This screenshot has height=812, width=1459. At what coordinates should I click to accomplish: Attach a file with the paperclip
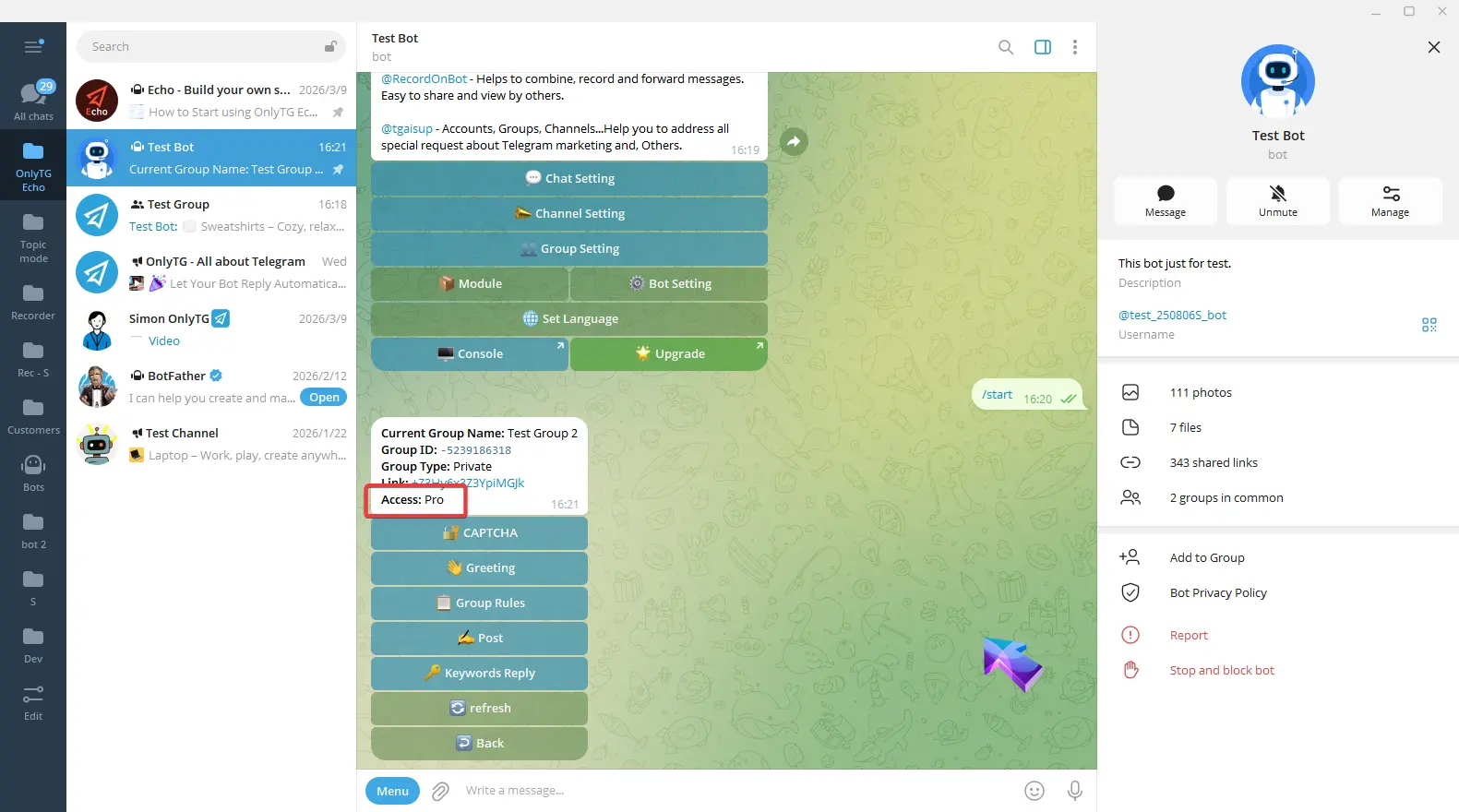tap(441, 791)
